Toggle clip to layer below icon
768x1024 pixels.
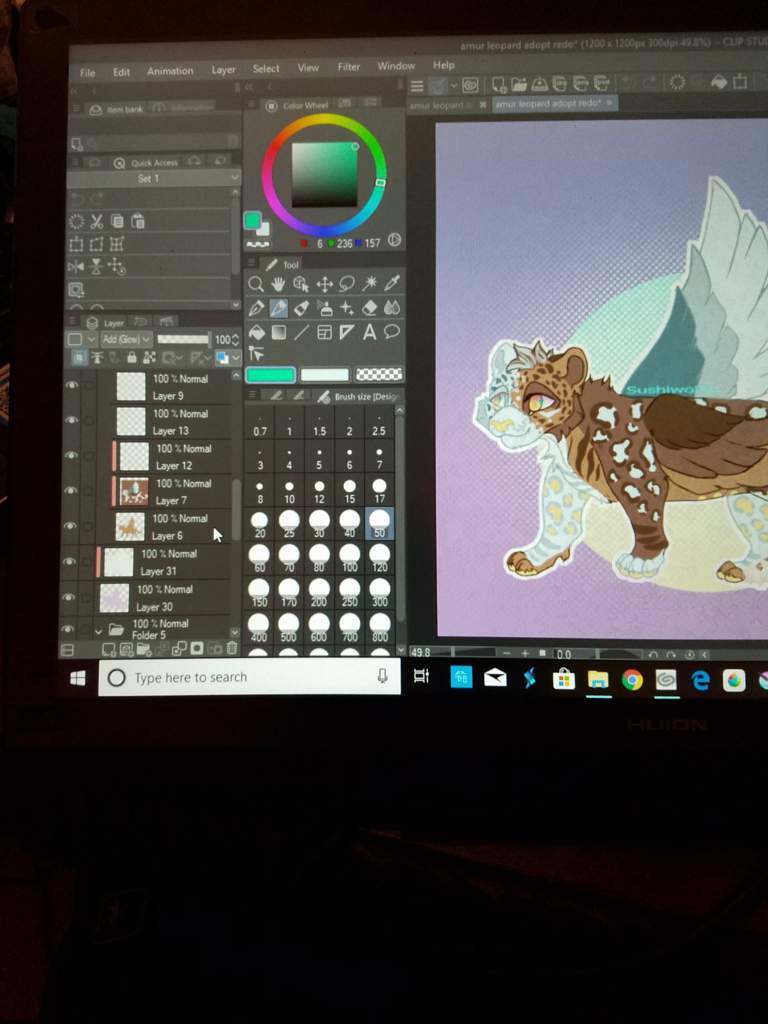(79, 357)
